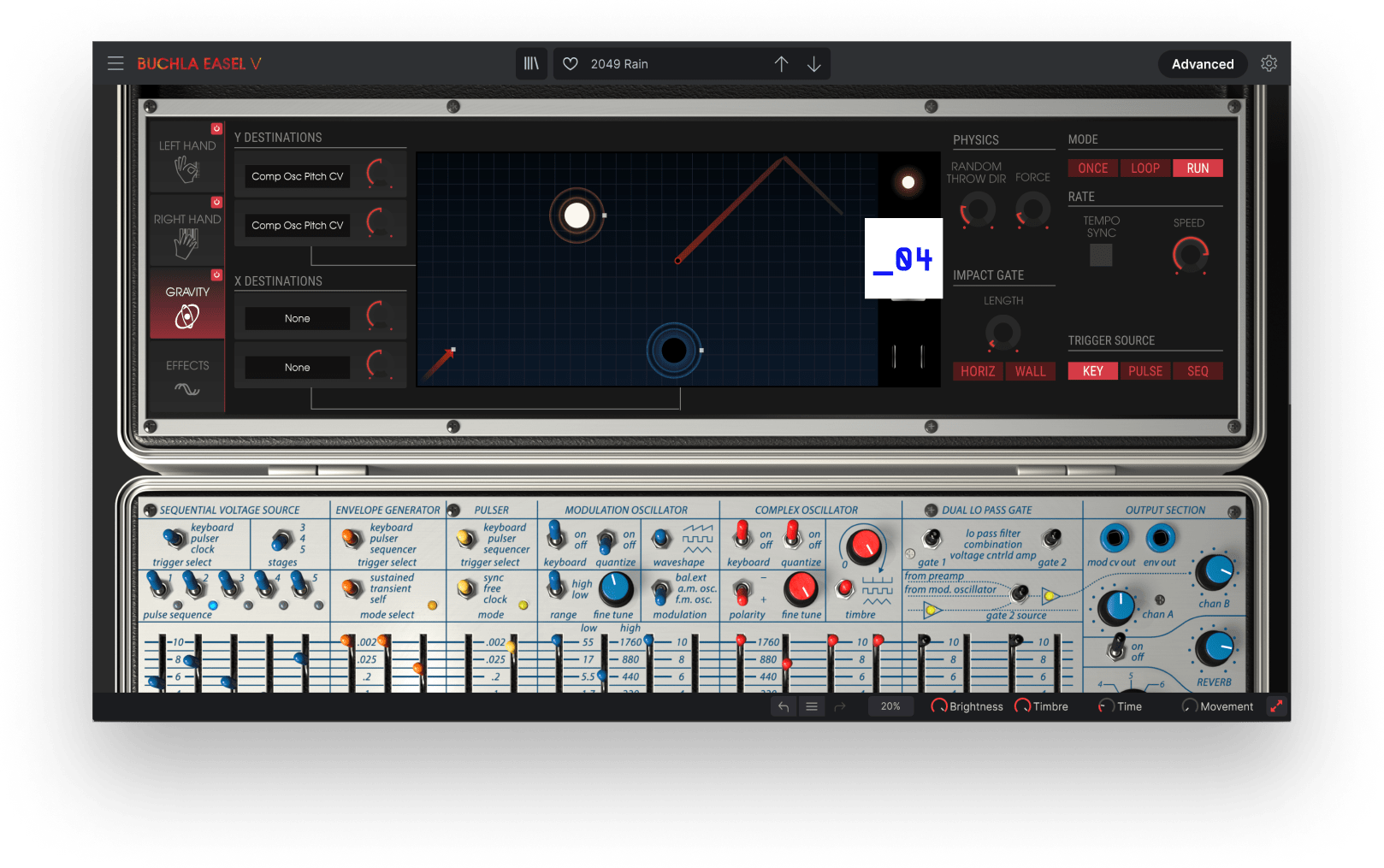Open the edit history list
The width and height of the screenshot is (1384, 868).
(812, 706)
